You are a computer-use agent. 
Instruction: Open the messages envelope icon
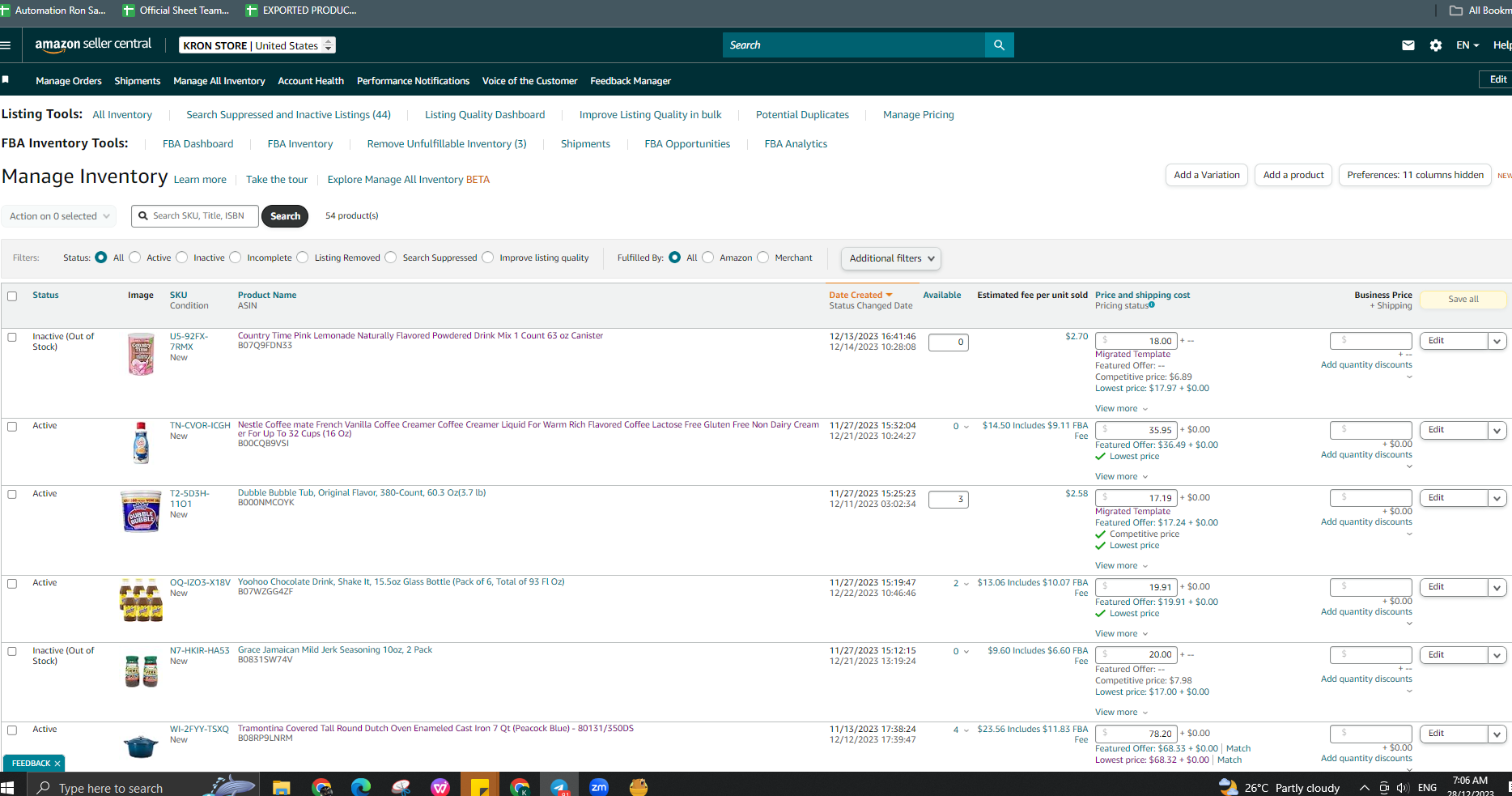point(1408,45)
